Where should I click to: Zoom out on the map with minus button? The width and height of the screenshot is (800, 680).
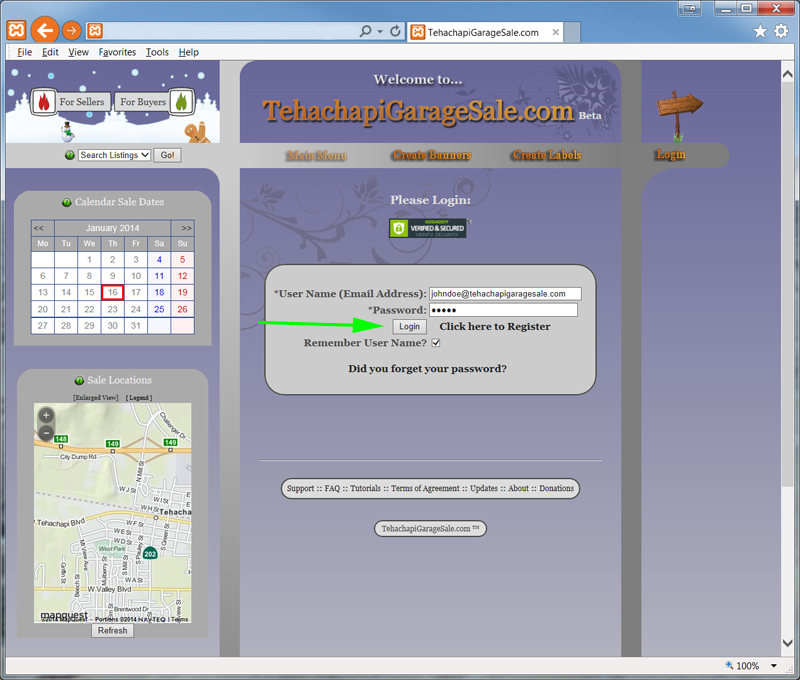click(x=46, y=434)
